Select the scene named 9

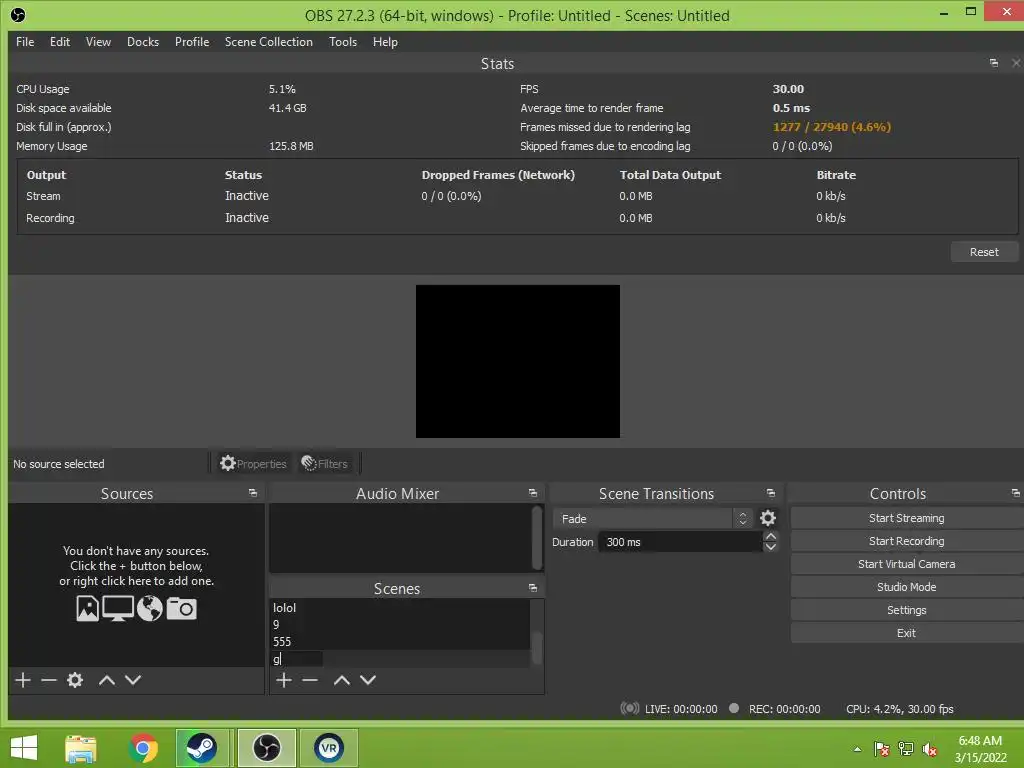[x=400, y=624]
